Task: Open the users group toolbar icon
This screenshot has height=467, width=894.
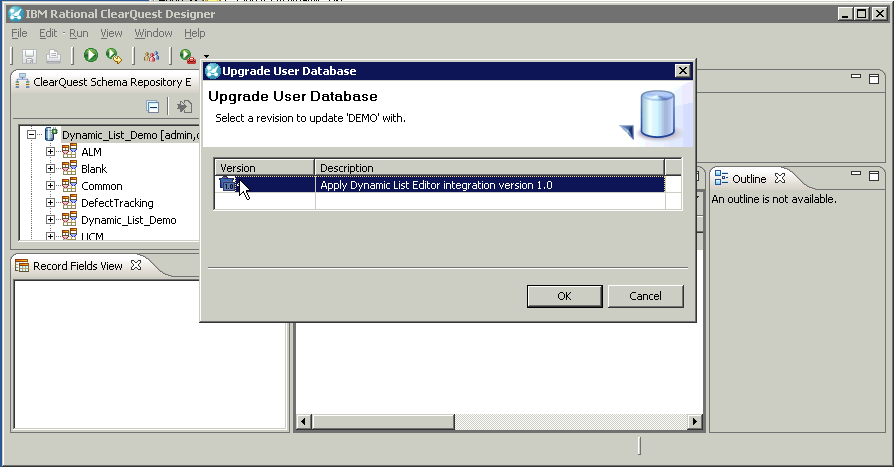Action: coord(151,56)
